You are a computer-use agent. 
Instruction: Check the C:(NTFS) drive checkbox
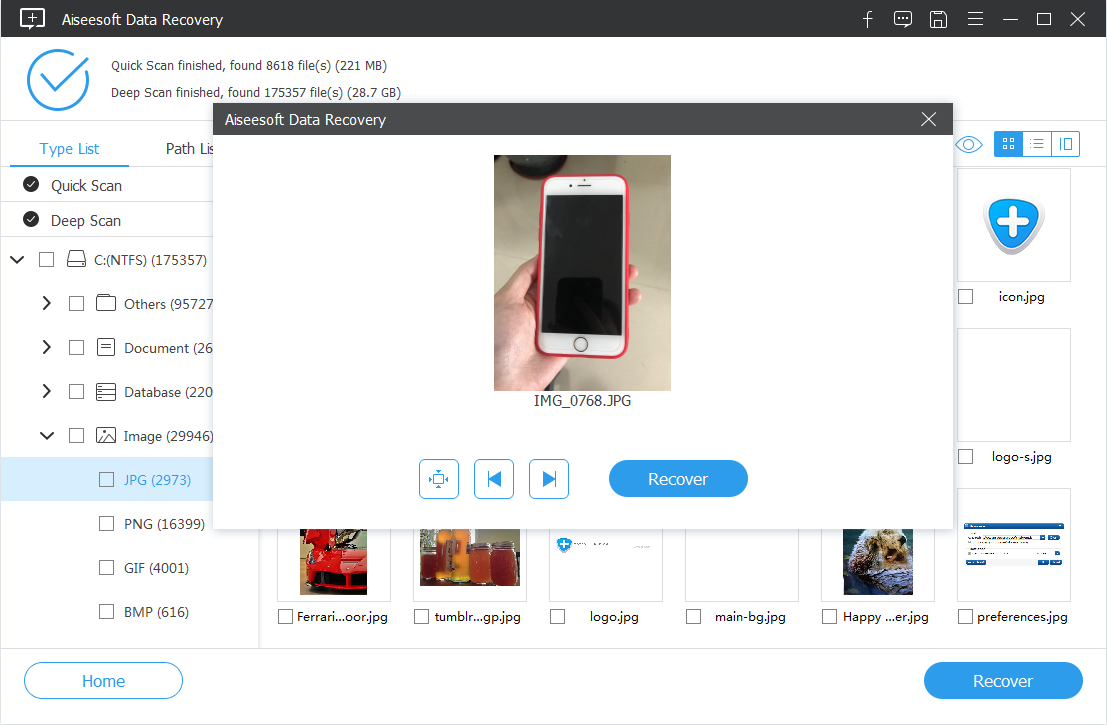47,260
